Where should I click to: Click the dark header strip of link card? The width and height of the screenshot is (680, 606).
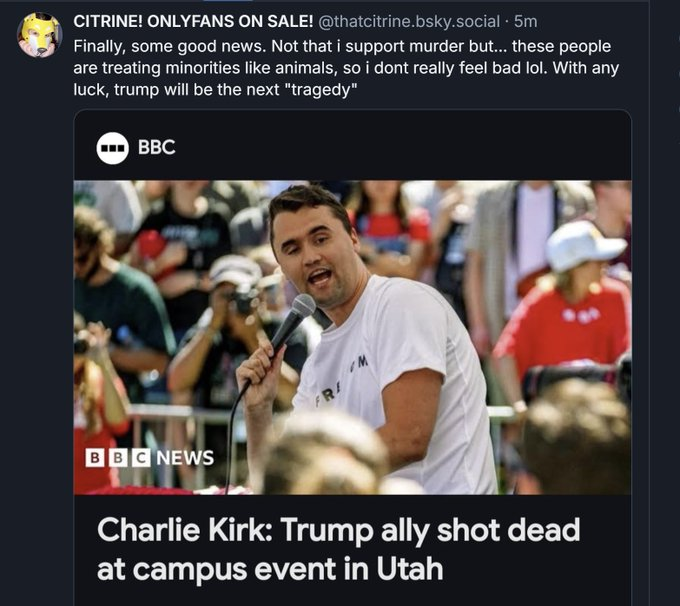coord(353,146)
